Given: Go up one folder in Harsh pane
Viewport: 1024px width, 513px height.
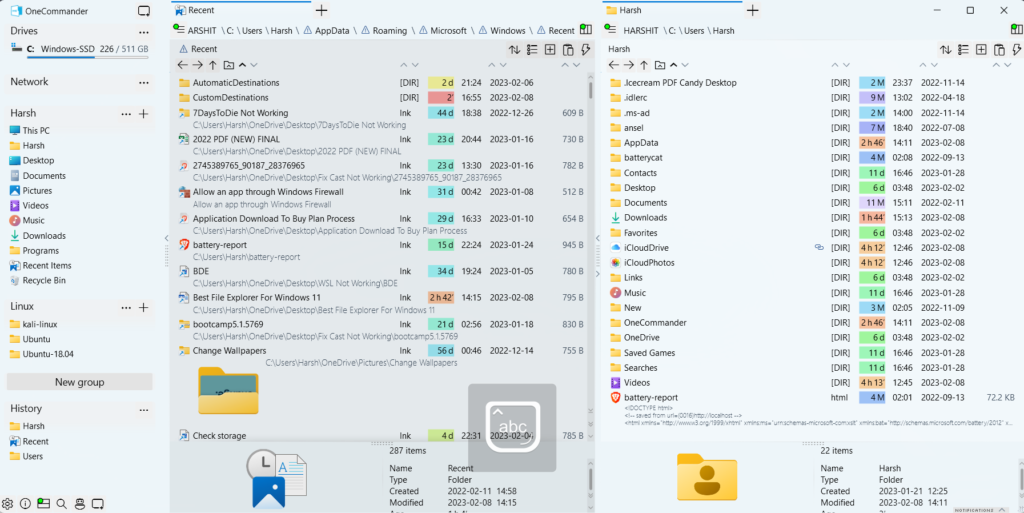Looking at the screenshot, I should click(644, 65).
